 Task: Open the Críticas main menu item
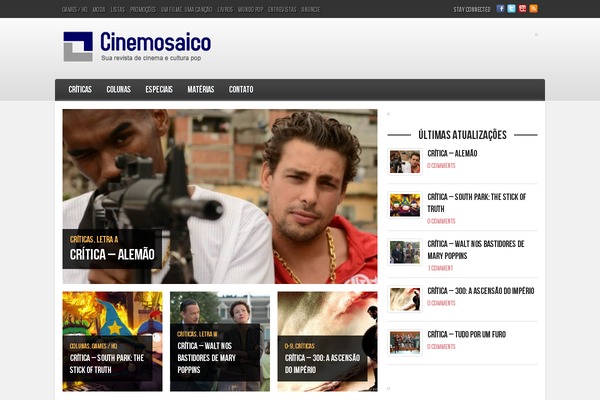click(80, 90)
